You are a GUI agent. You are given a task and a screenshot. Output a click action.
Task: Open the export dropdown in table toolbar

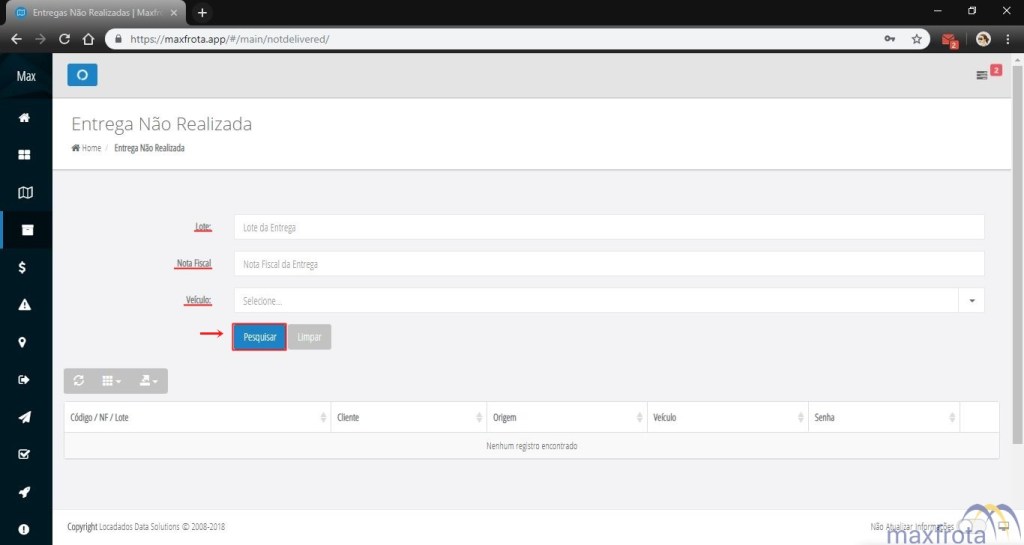(x=148, y=381)
